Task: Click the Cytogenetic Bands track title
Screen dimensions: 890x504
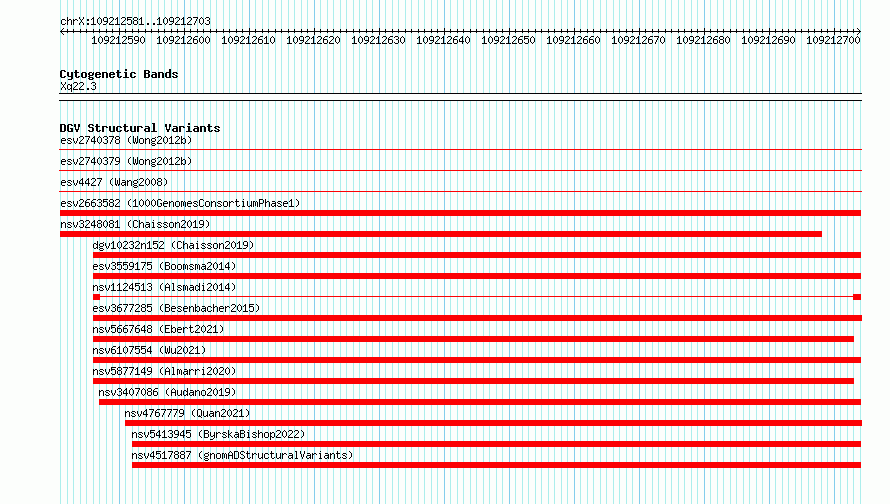Action: [x=119, y=74]
